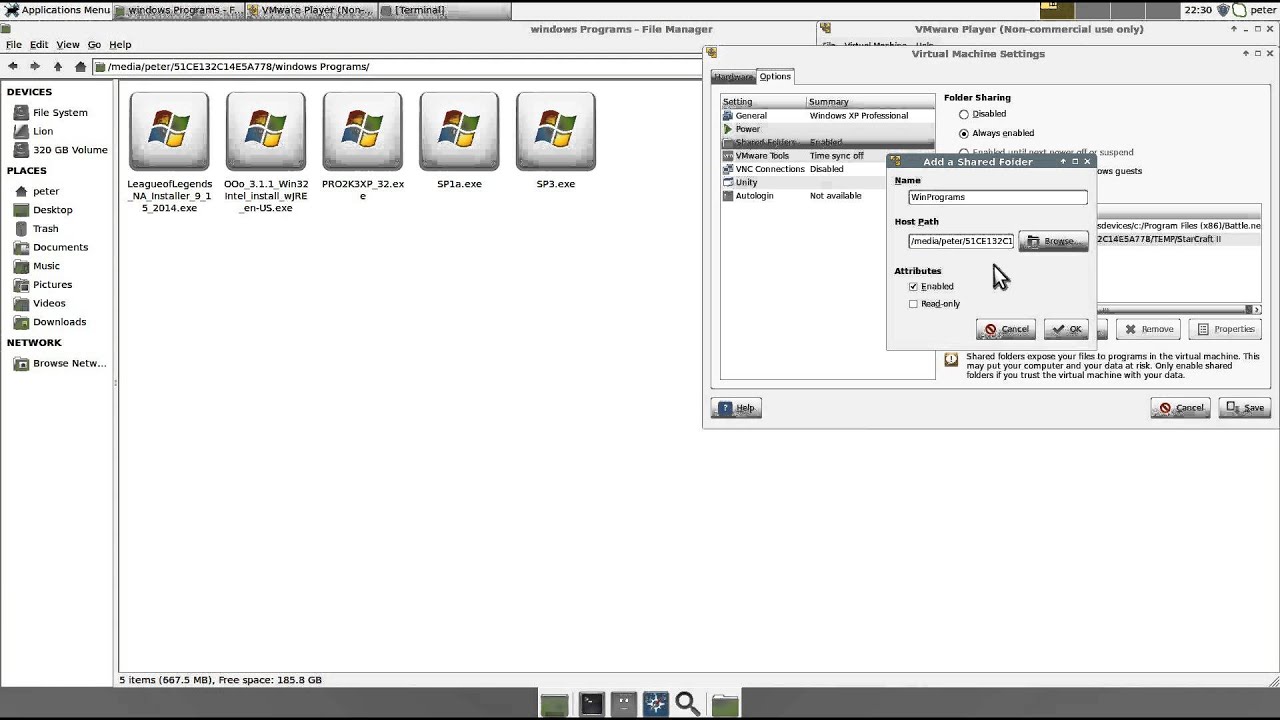Go back in File Manager toolbar
This screenshot has height=720, width=1280.
12,66
